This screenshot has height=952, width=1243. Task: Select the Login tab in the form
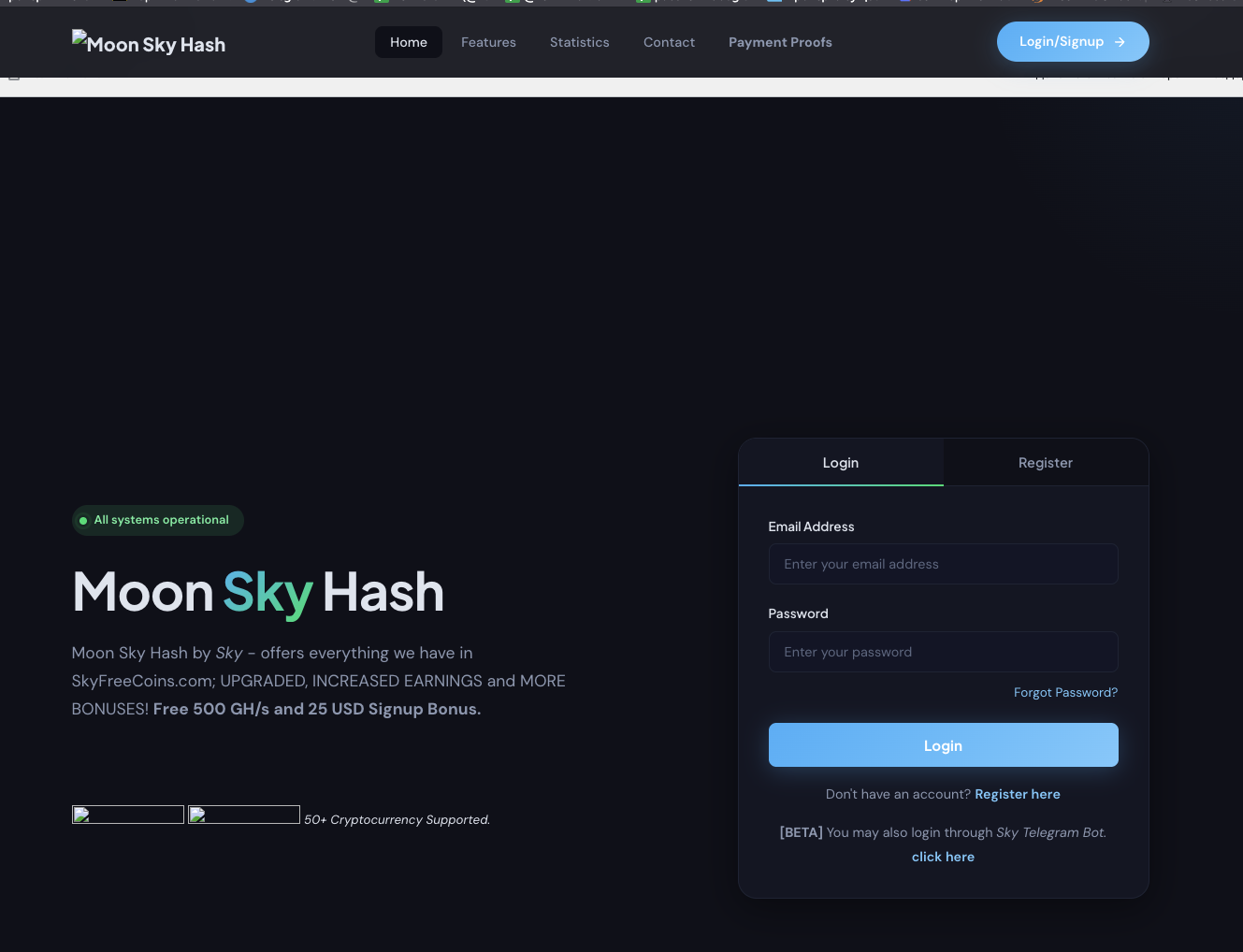841,463
